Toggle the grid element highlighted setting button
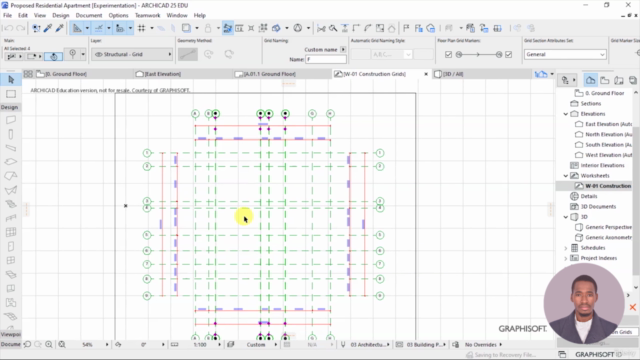Image resolution: width=640 pixels, height=360 pixels. click(53, 56)
